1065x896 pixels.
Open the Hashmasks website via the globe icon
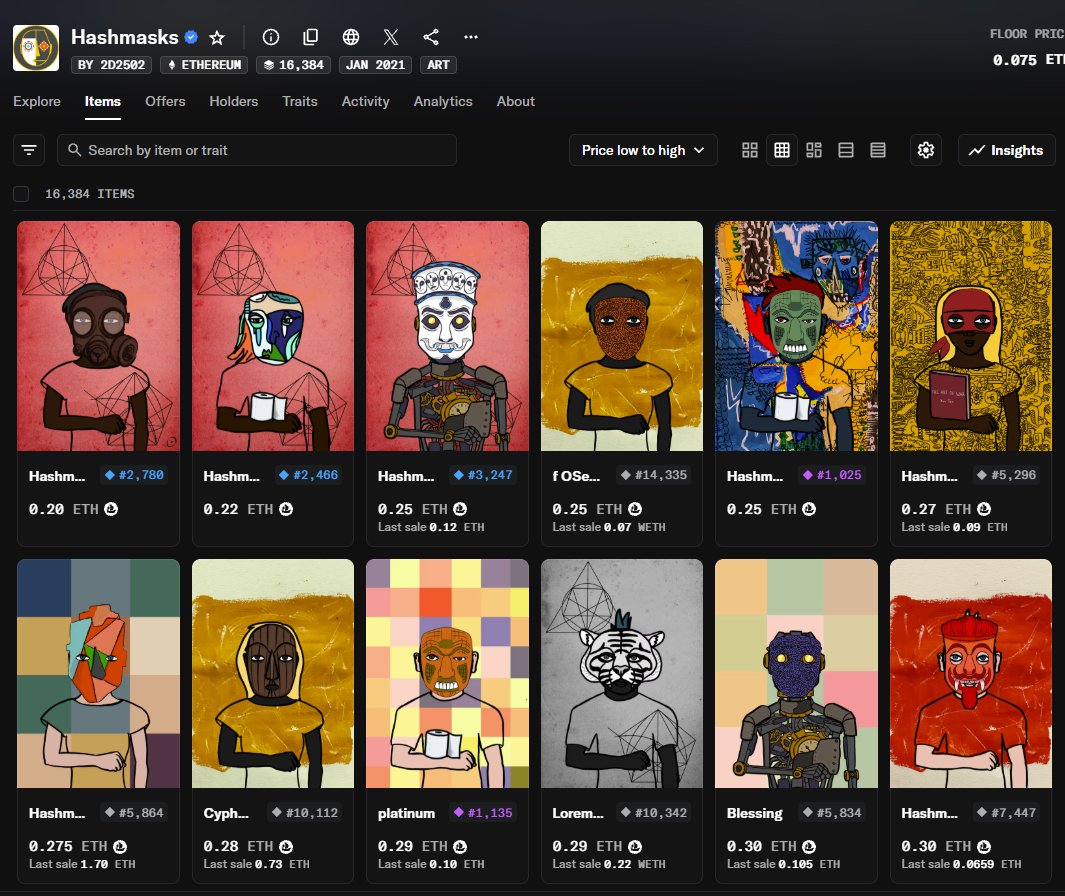[350, 37]
